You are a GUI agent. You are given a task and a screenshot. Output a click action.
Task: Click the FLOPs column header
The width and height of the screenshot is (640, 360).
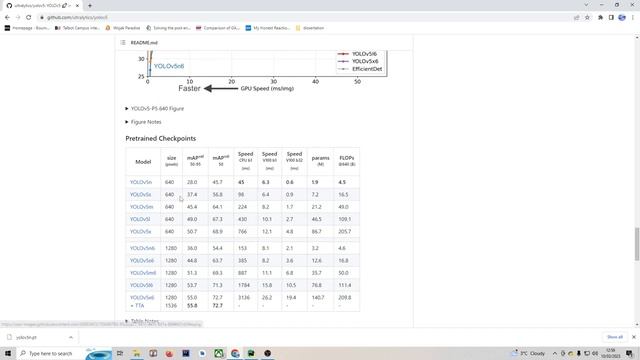[x=347, y=161]
